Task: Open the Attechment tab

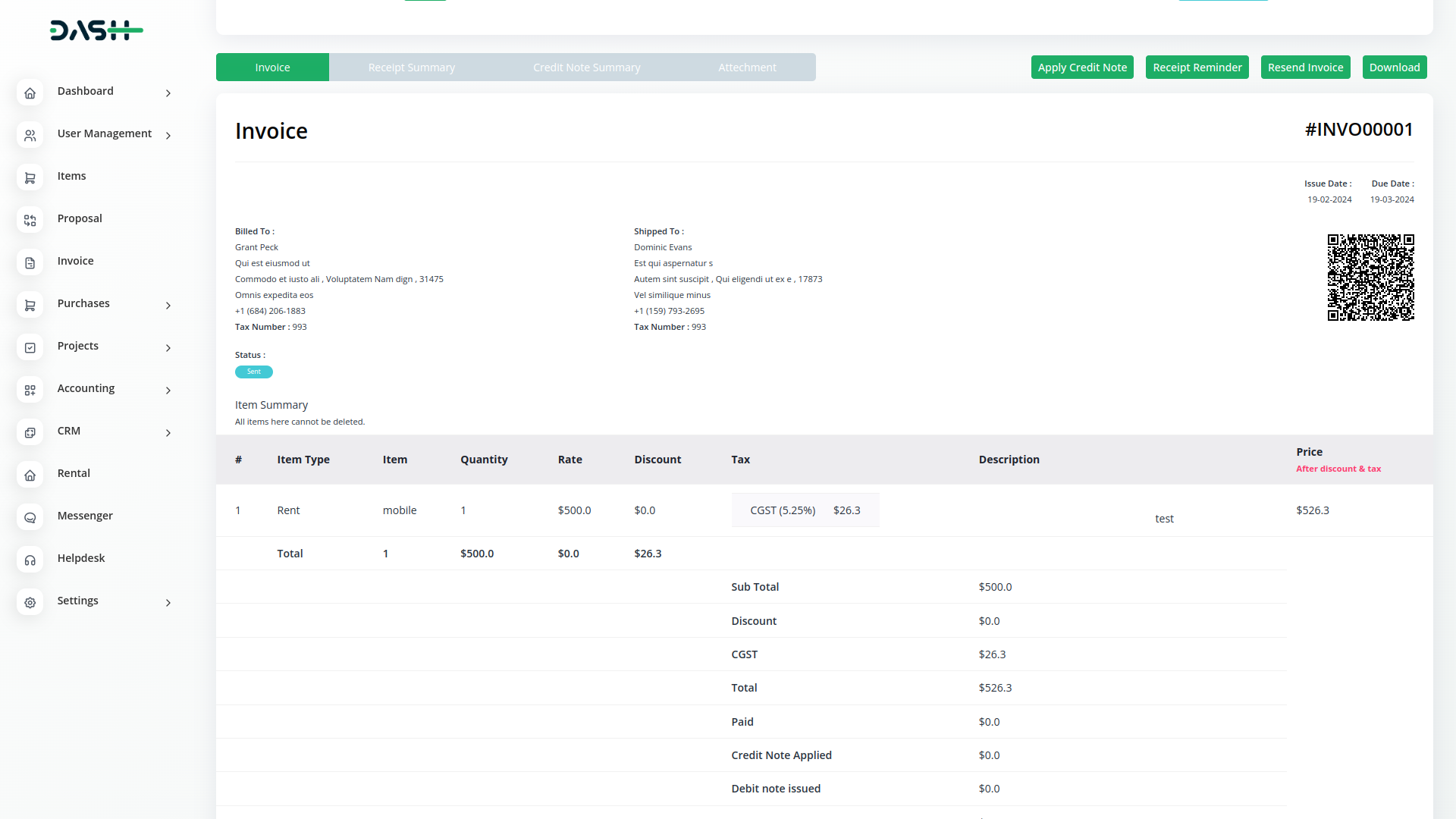Action: [x=747, y=67]
